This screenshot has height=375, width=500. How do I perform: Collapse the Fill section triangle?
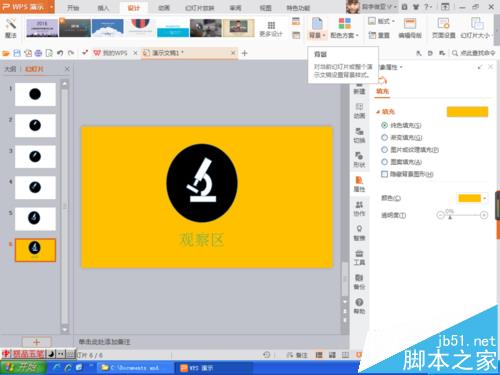(378, 112)
